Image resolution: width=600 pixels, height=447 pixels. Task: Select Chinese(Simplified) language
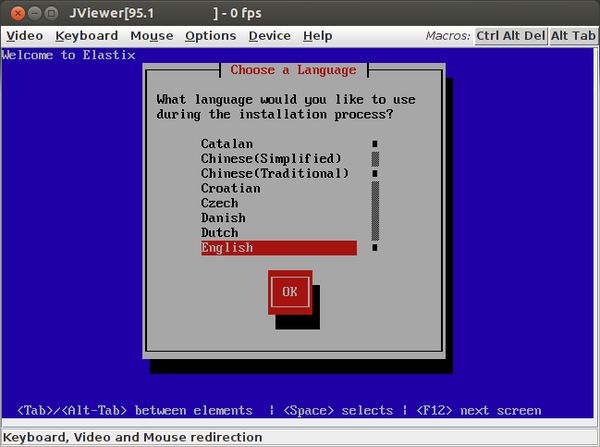click(271, 158)
